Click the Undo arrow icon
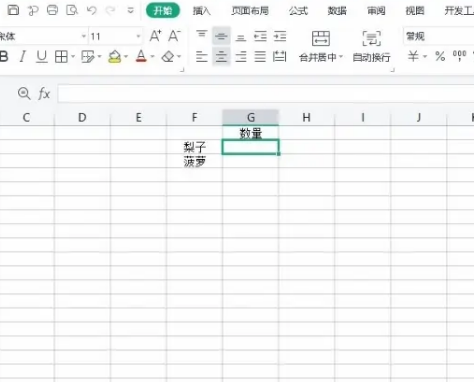This screenshot has width=474, height=382. [x=91, y=10]
